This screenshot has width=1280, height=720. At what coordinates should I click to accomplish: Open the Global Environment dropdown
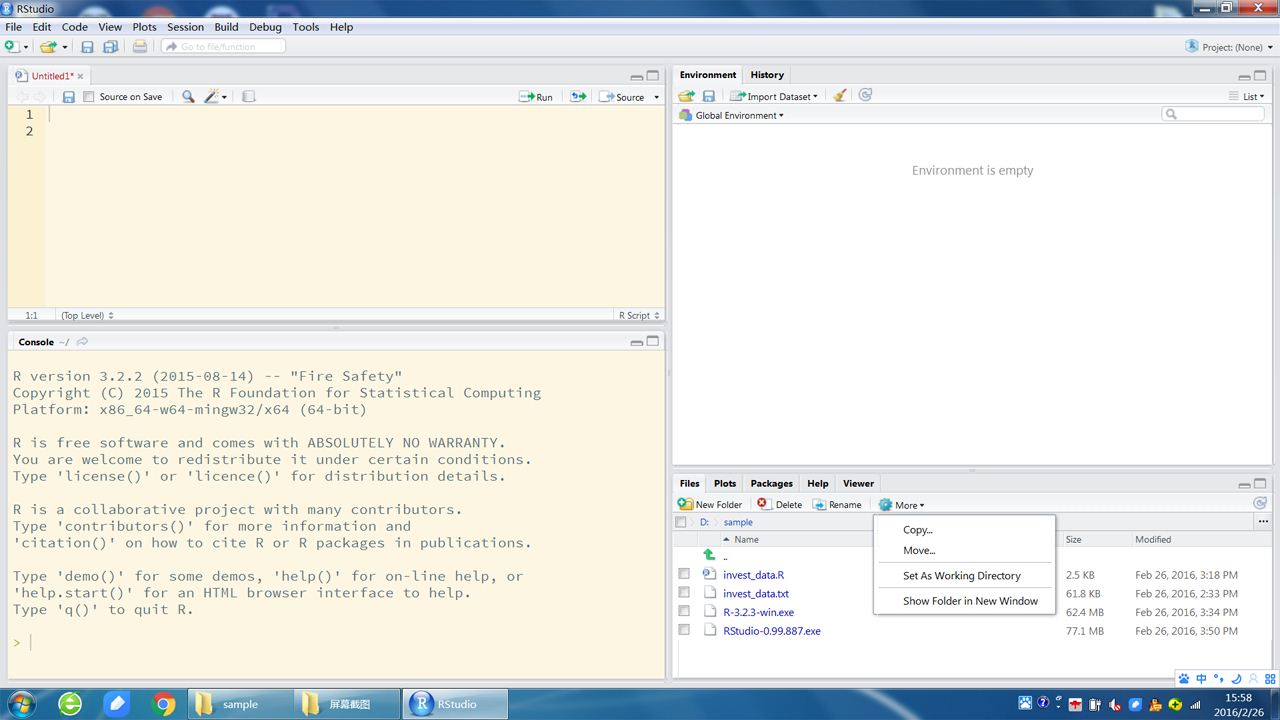[731, 115]
